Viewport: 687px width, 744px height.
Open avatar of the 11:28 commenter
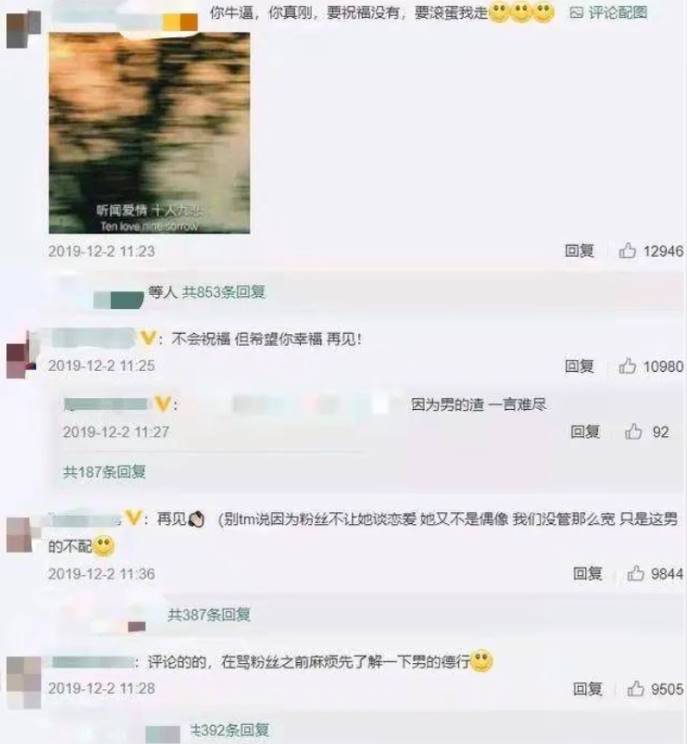click(x=24, y=682)
